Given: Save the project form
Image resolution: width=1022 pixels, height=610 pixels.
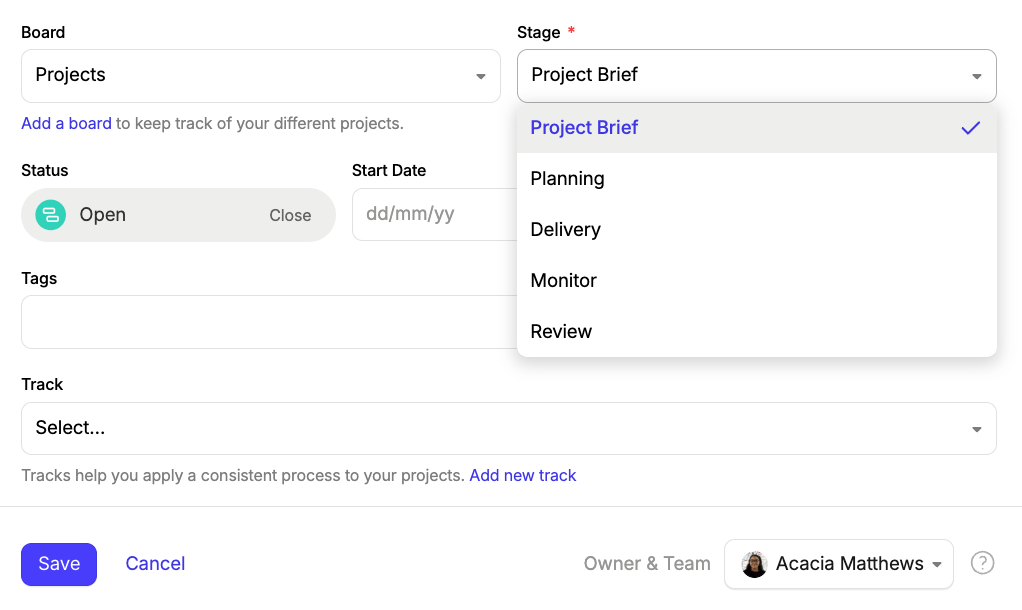Looking at the screenshot, I should [x=59, y=564].
